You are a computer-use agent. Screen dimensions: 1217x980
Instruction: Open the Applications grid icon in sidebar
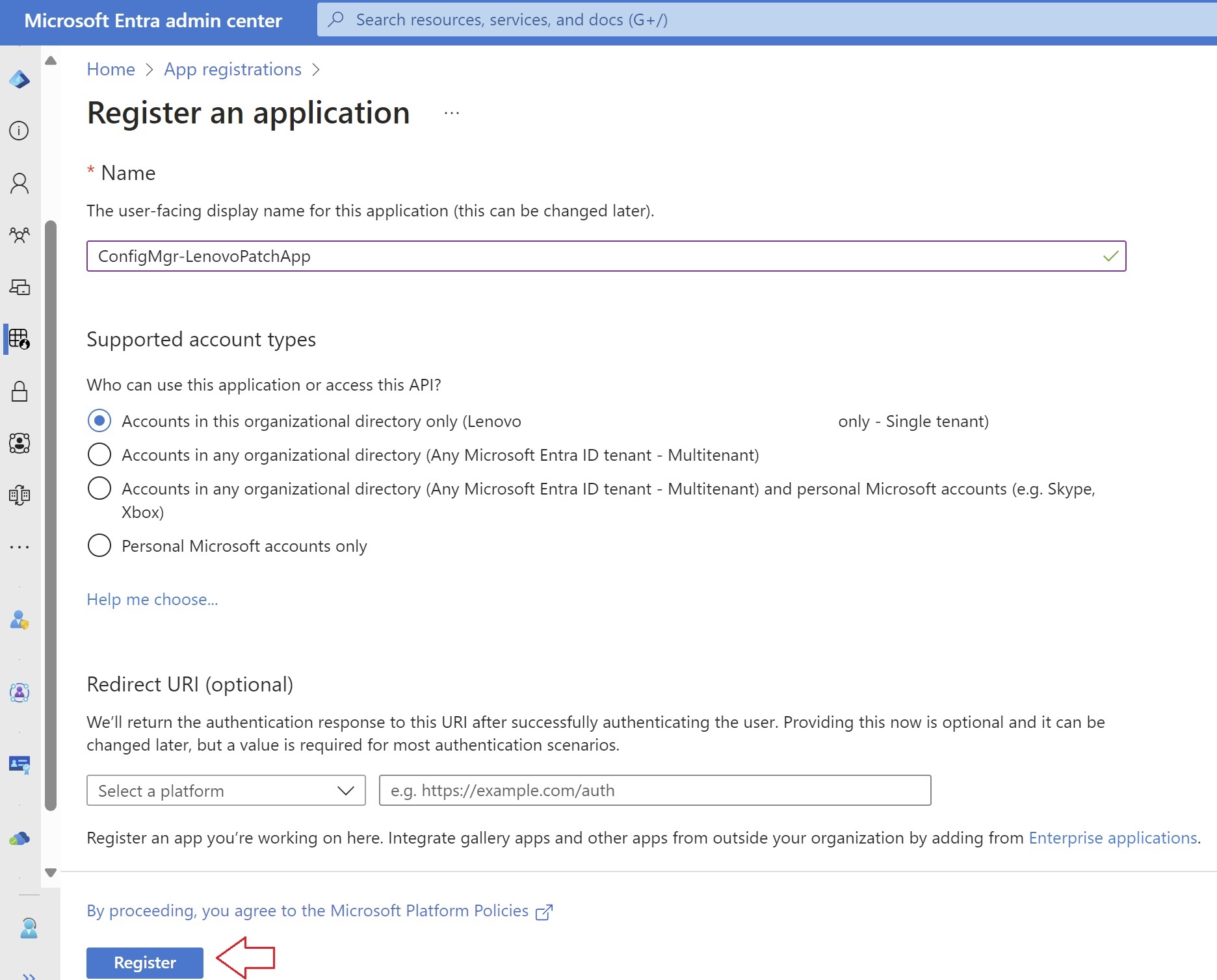(20, 339)
